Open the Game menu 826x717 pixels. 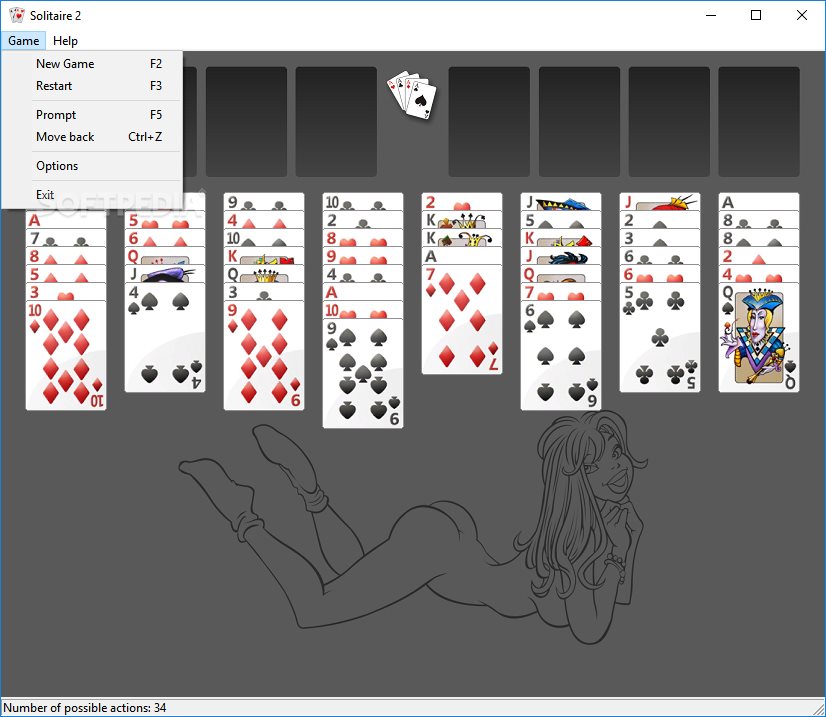23,41
